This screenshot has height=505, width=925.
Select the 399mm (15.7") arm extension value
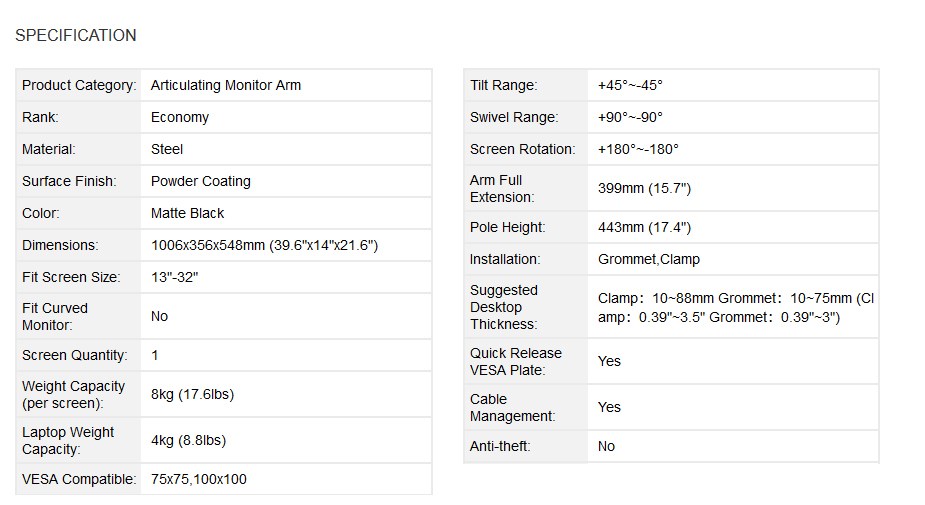pos(644,188)
